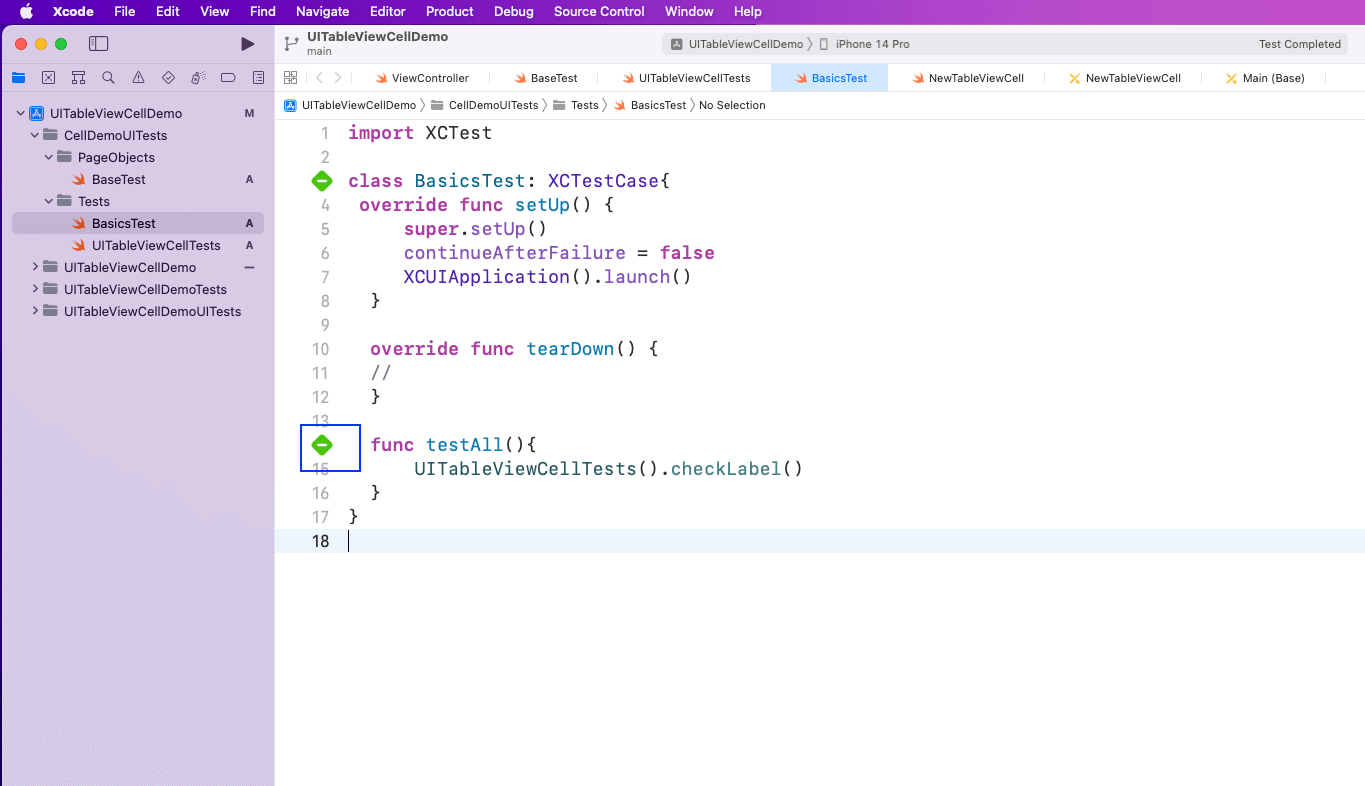The image size is (1365, 786).
Task: Open the Product menu
Action: coord(450,12)
